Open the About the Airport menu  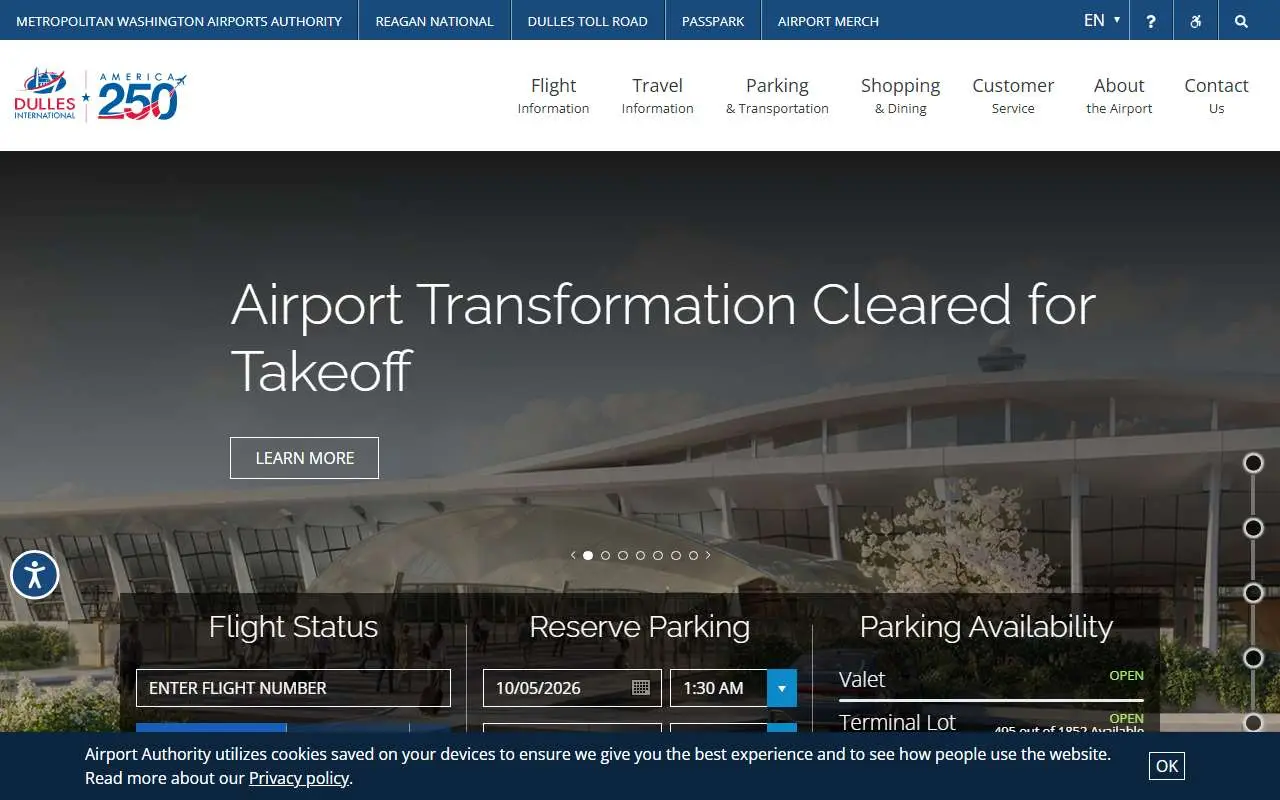coord(1119,96)
